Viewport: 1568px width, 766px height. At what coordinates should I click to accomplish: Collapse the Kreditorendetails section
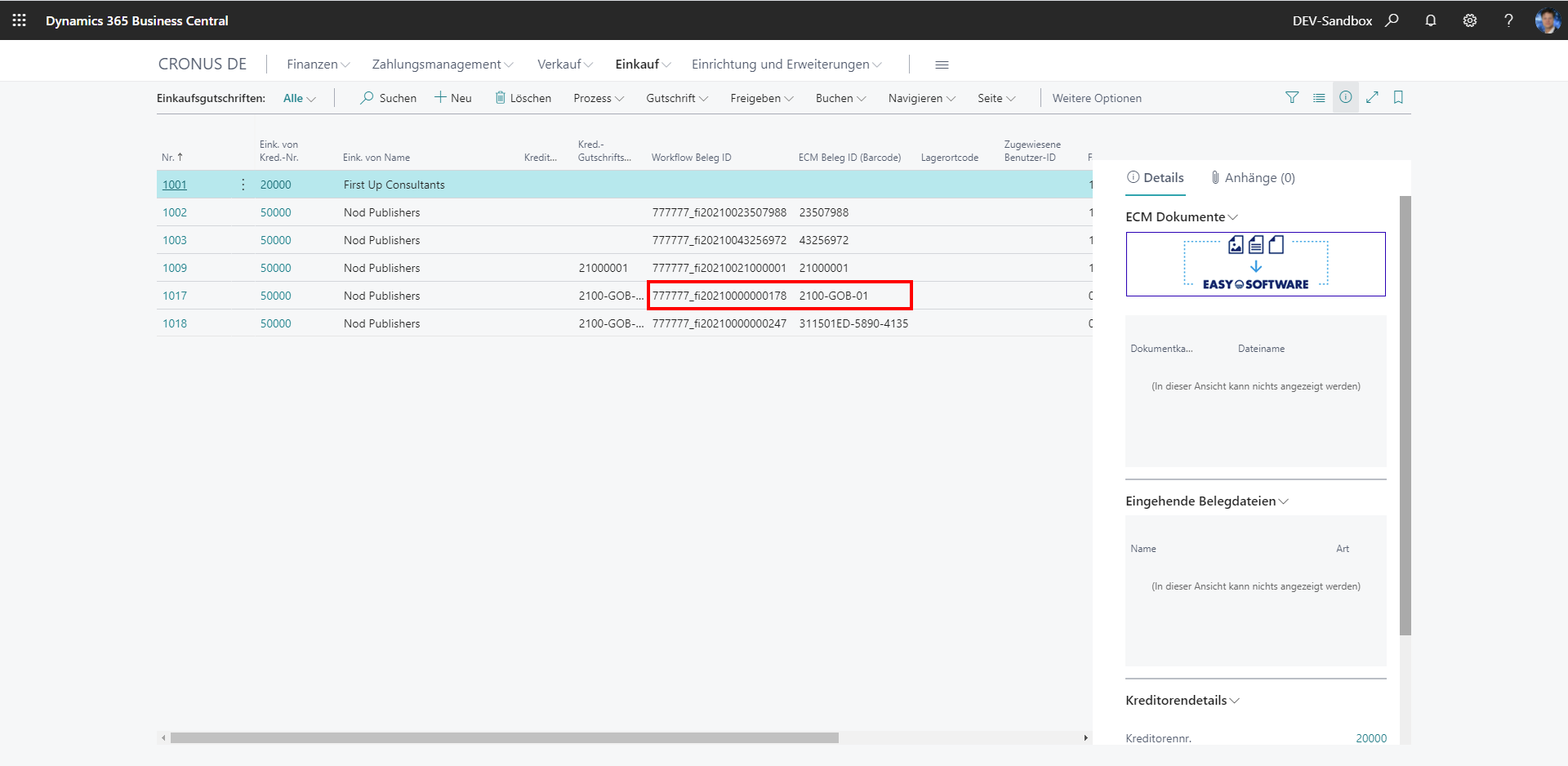1183,700
